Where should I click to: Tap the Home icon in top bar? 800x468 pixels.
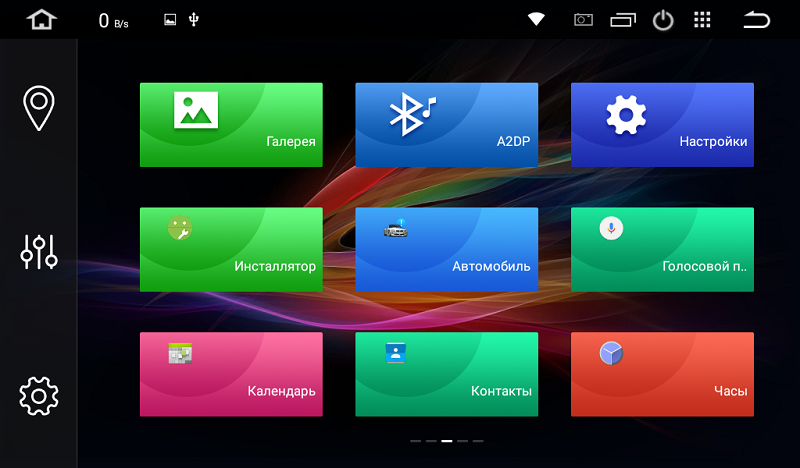click(x=41, y=20)
